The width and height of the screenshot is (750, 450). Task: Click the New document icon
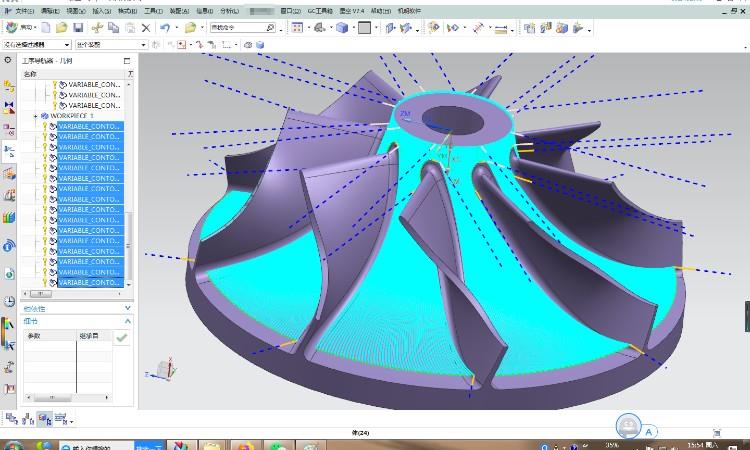[x=47, y=28]
